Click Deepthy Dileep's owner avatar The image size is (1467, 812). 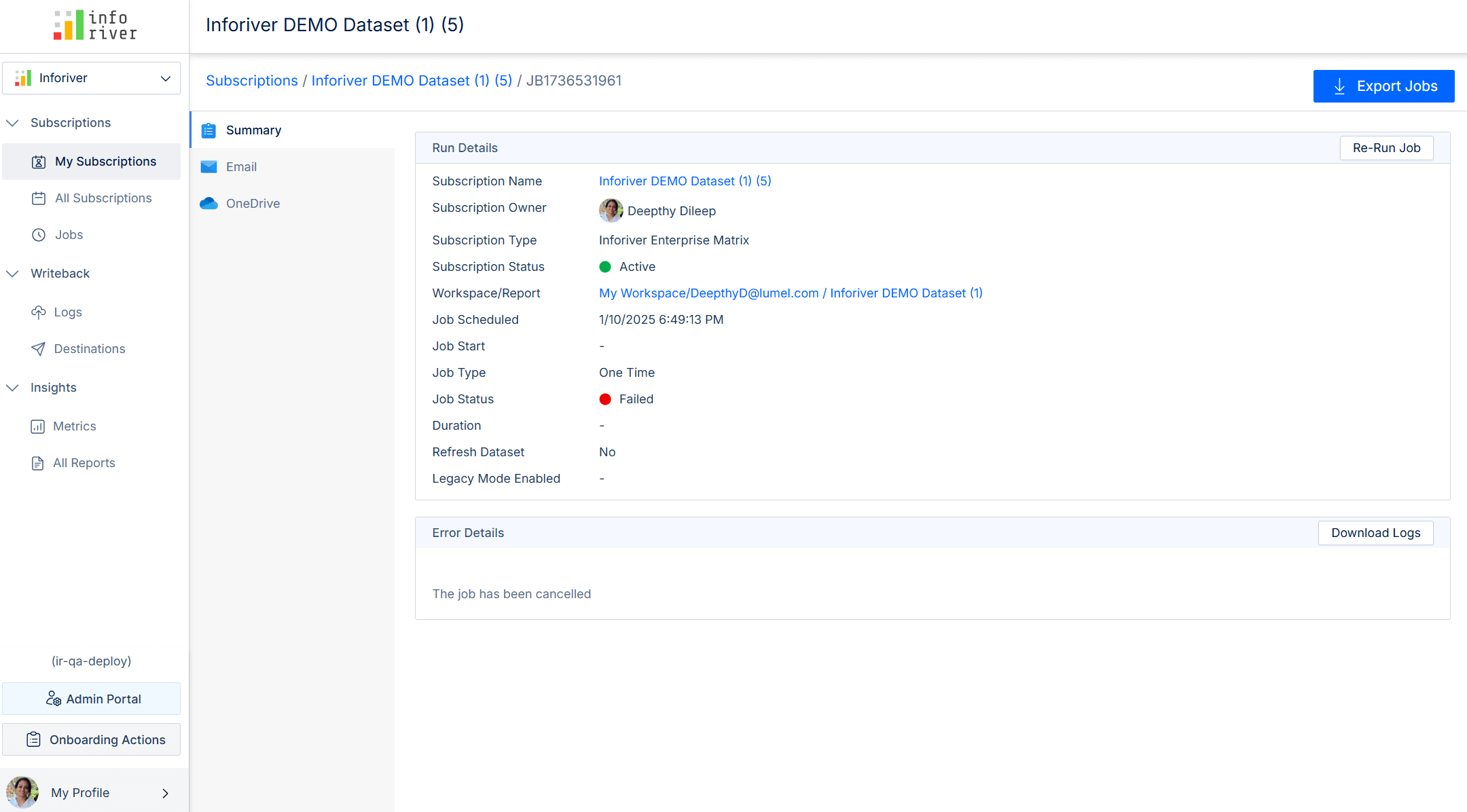click(611, 210)
